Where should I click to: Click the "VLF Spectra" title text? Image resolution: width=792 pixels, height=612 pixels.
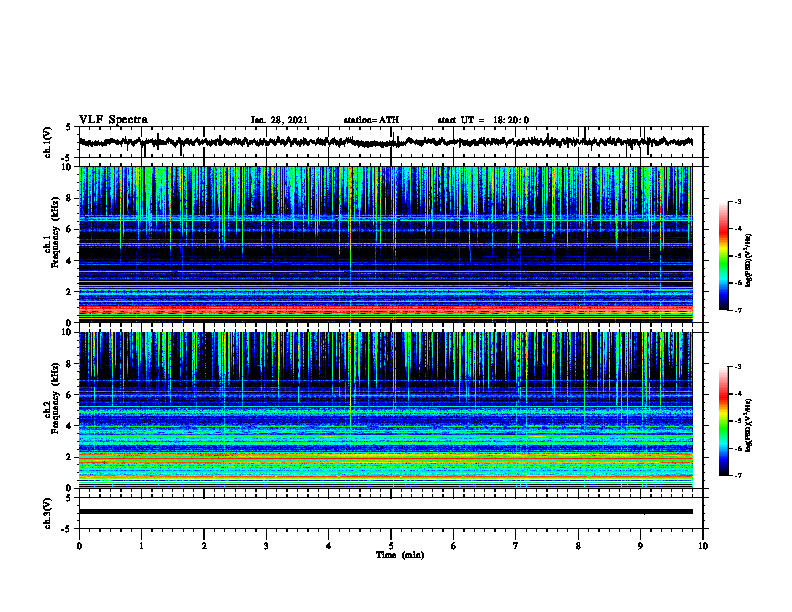113,120
